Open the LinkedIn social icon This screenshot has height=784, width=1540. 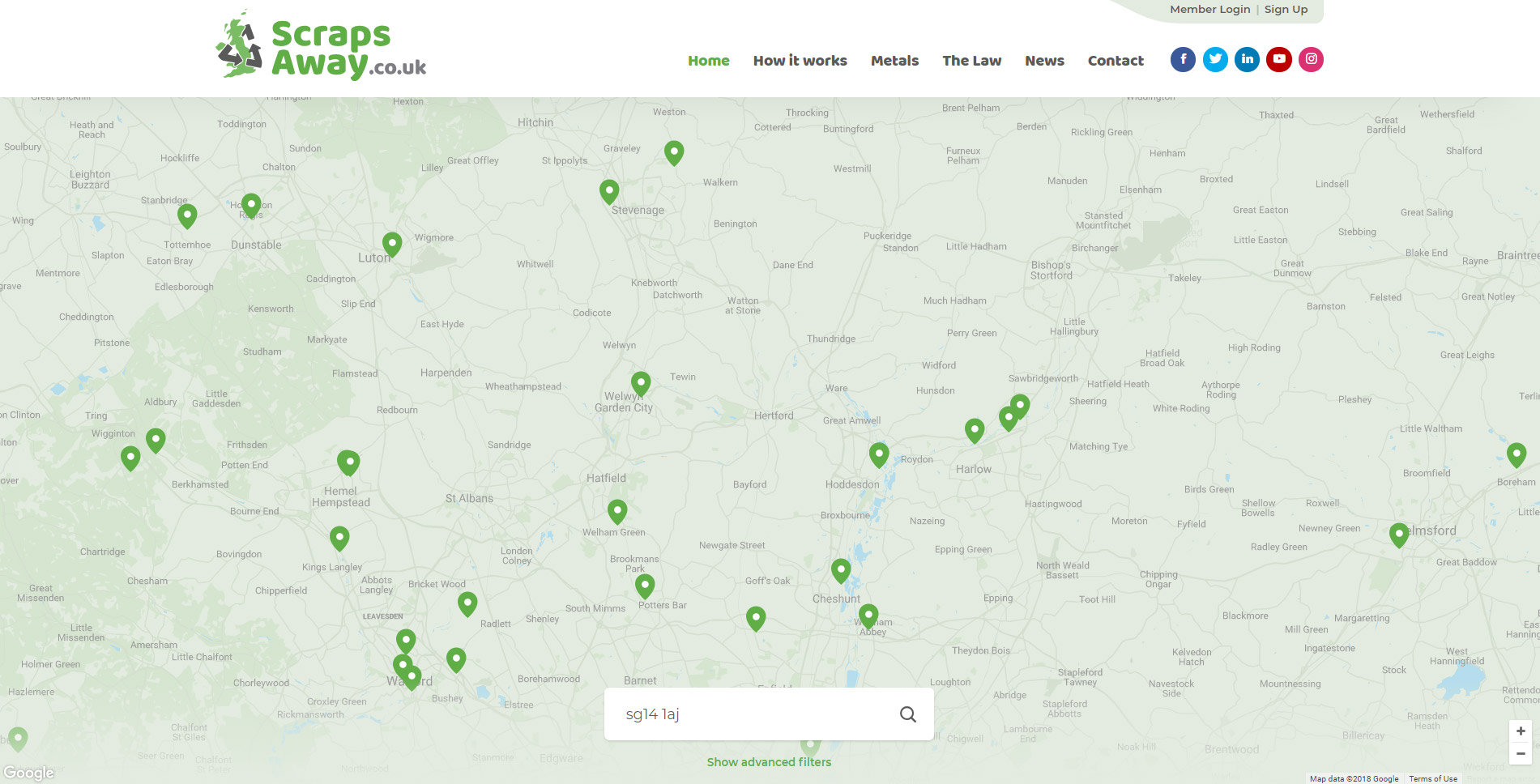(1247, 59)
